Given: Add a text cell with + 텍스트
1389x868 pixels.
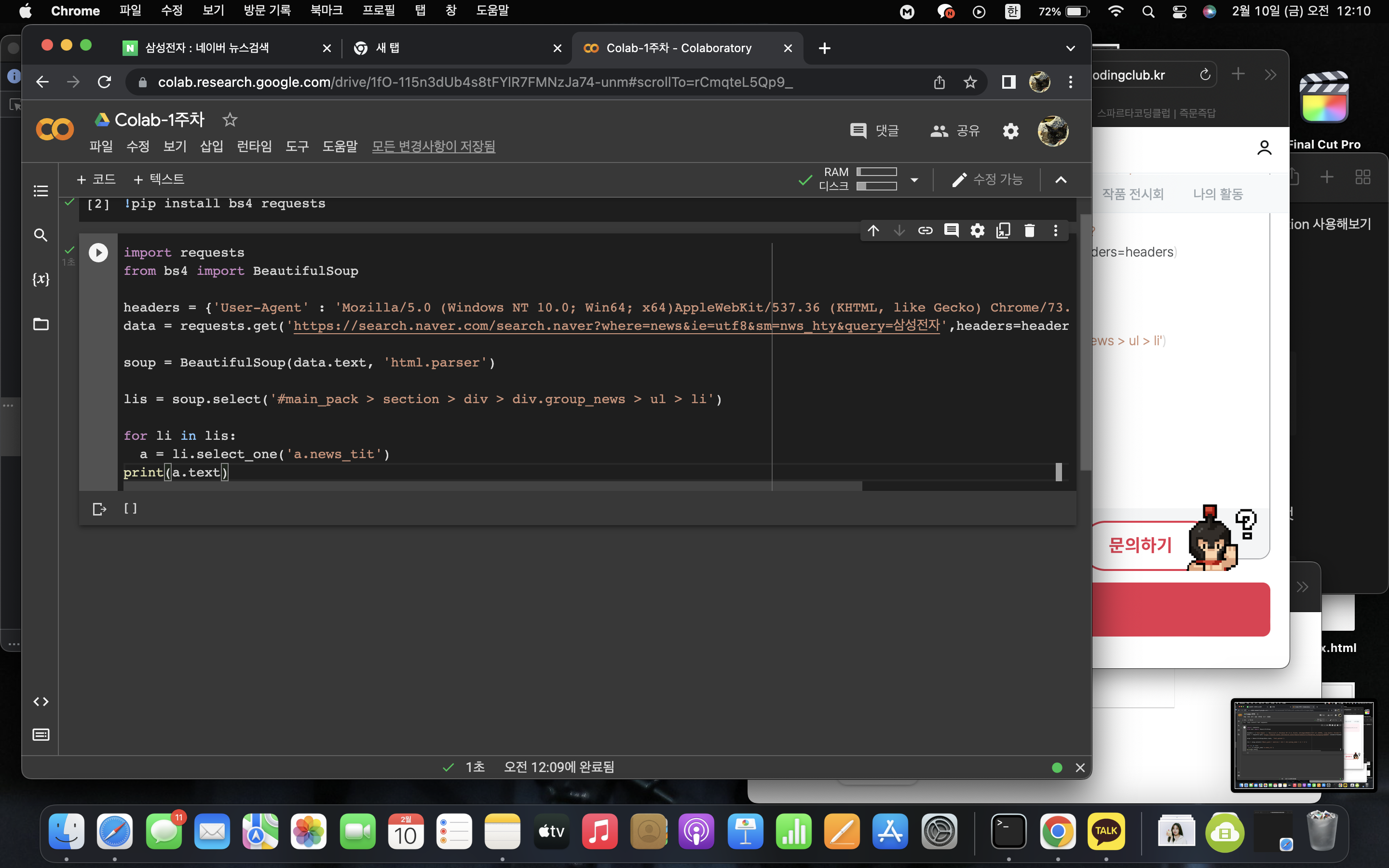Looking at the screenshot, I should [158, 180].
